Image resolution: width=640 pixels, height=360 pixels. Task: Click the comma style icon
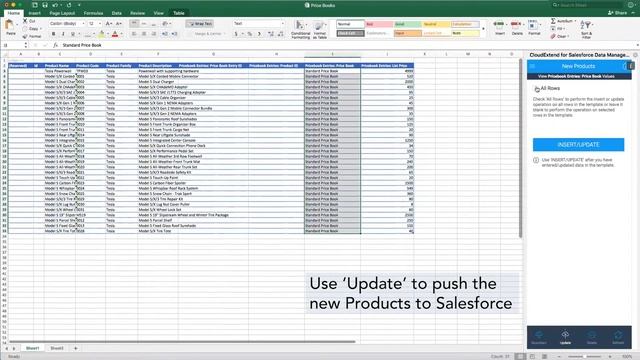pyautogui.click(x=259, y=34)
